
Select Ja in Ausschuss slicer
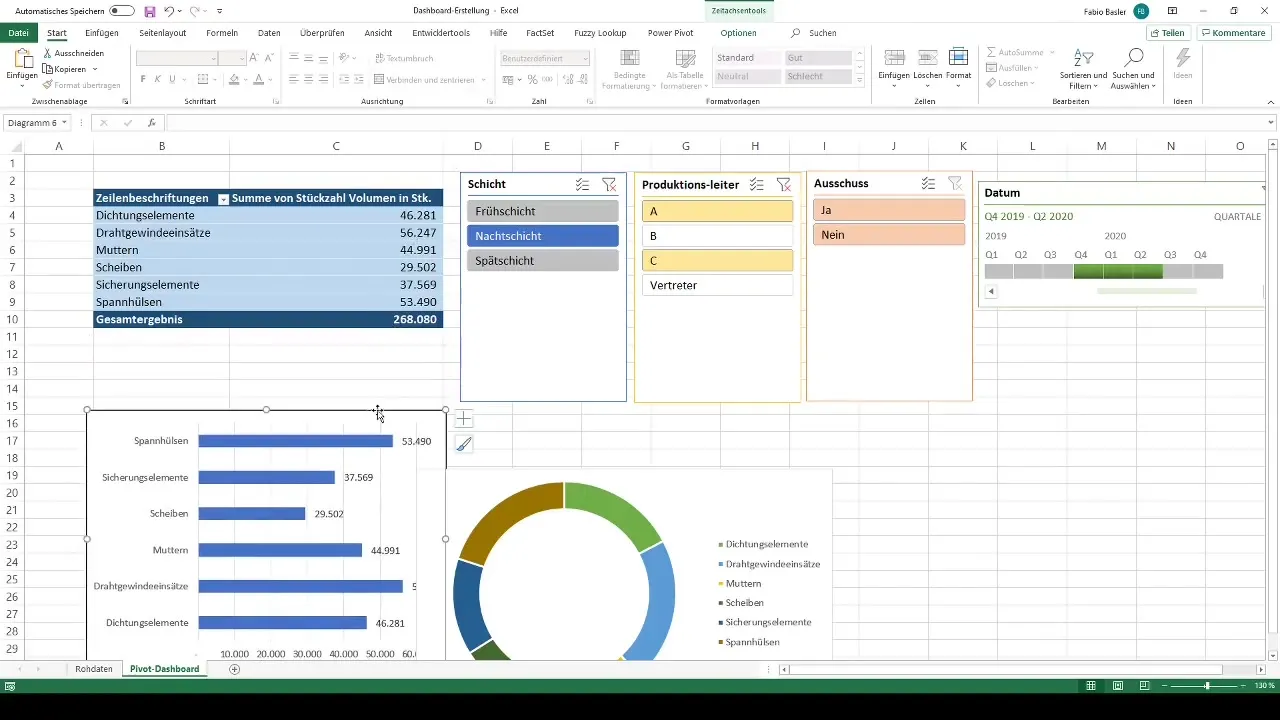(890, 210)
